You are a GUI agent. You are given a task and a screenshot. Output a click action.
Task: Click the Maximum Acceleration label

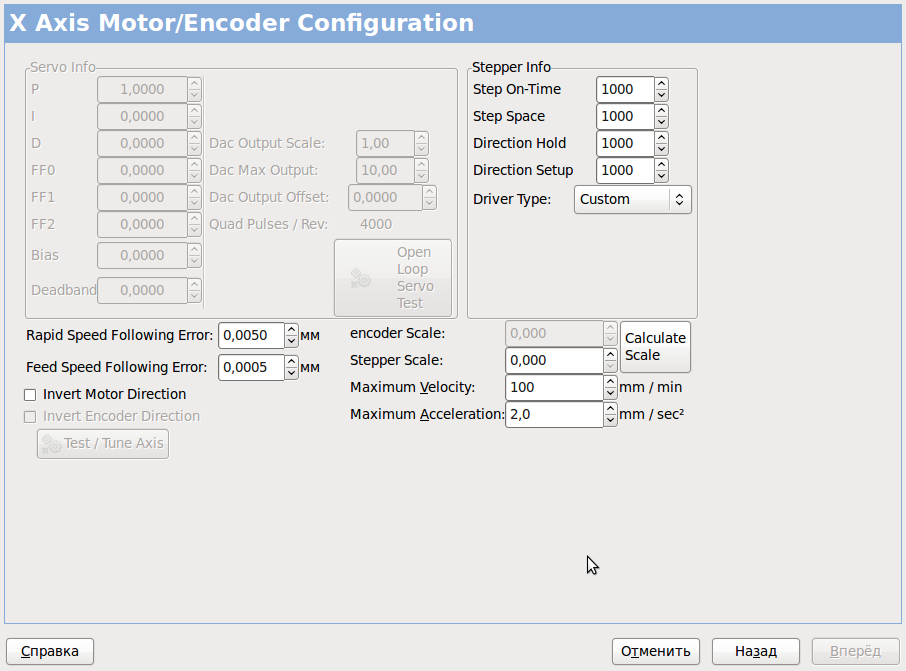tap(427, 414)
